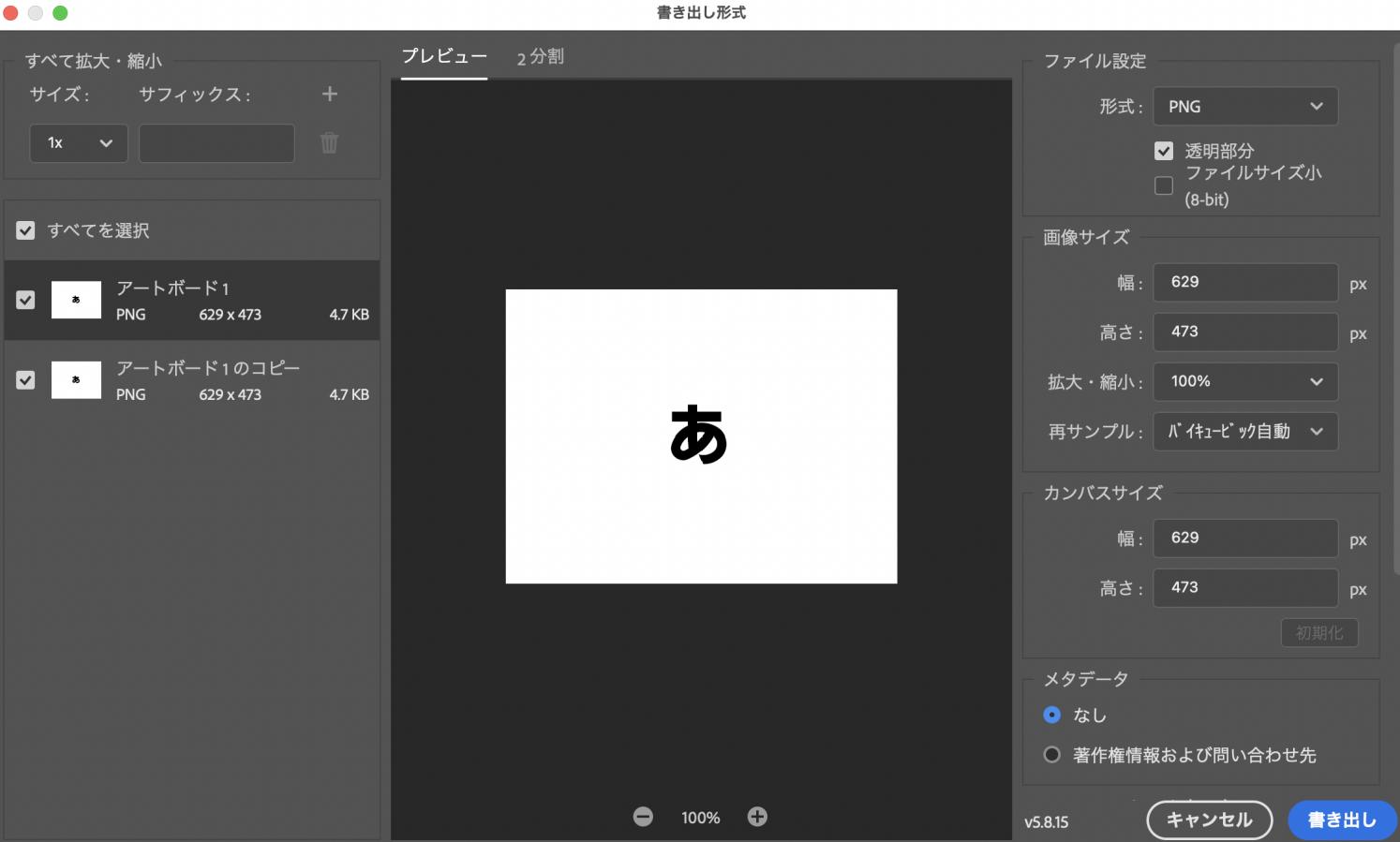Click the サフィックス input field
The image size is (1400, 842).
[x=216, y=142]
